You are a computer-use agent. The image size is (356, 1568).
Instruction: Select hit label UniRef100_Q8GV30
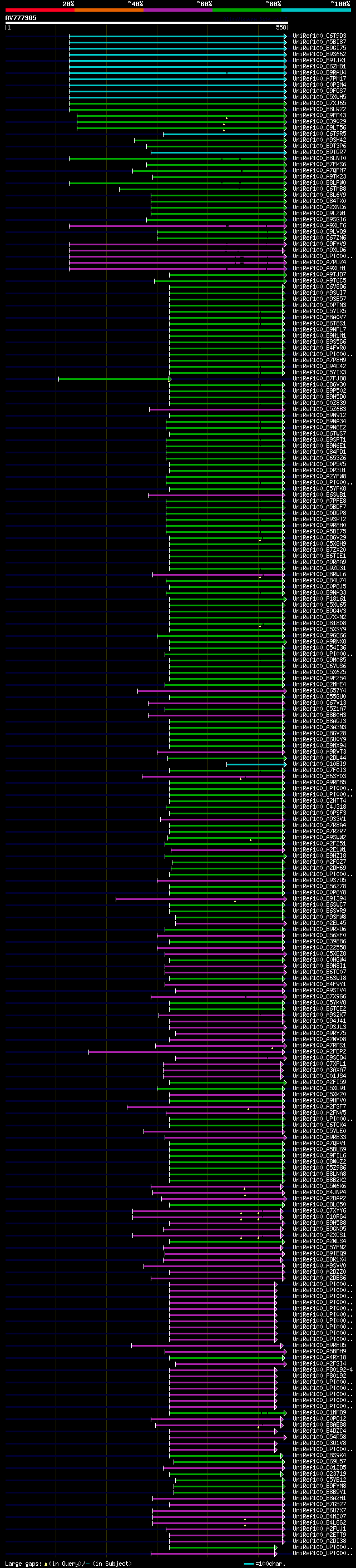(x=319, y=385)
